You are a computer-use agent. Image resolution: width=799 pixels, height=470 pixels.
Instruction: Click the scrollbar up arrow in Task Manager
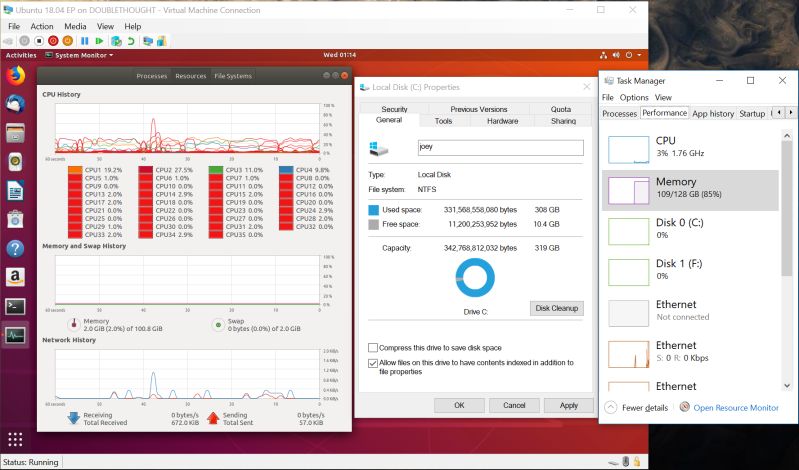787,136
